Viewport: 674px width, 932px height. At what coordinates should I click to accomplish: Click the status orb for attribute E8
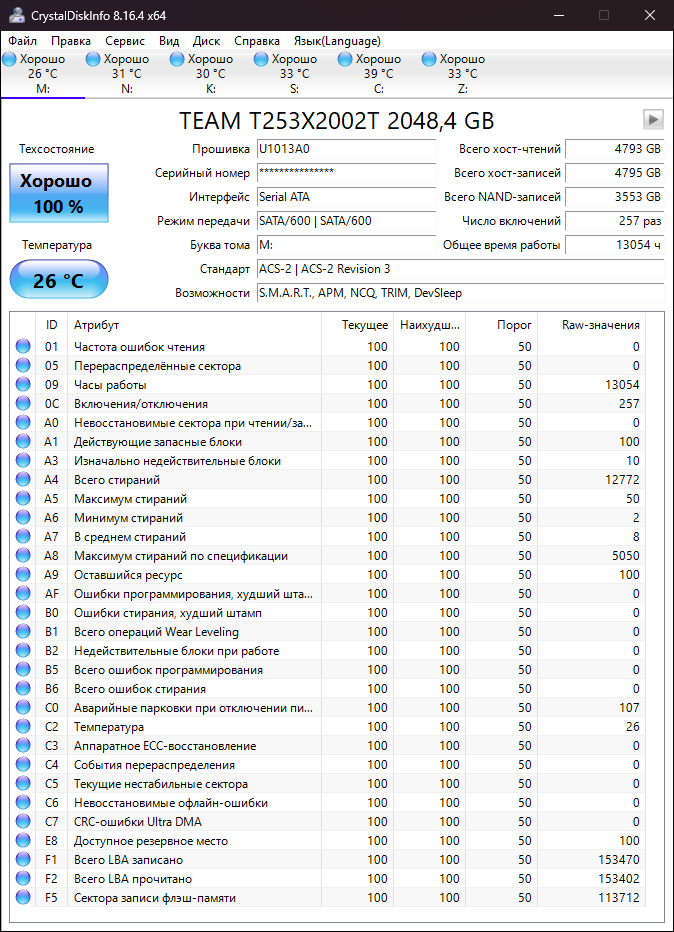[23, 840]
